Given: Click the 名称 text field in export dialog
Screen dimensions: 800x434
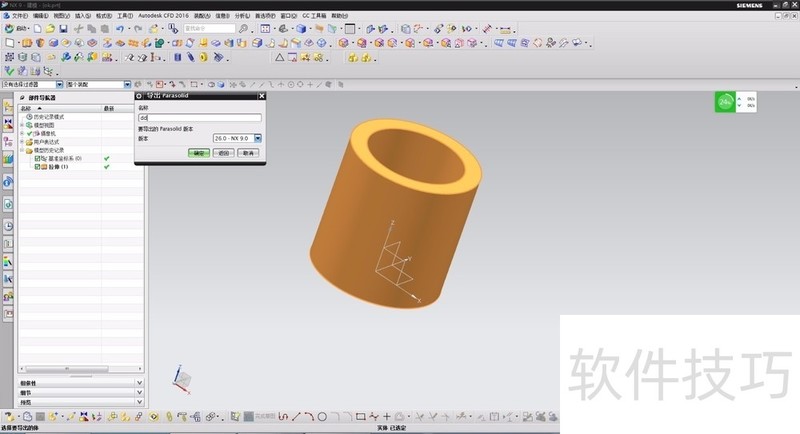Looking at the screenshot, I should tap(198, 118).
